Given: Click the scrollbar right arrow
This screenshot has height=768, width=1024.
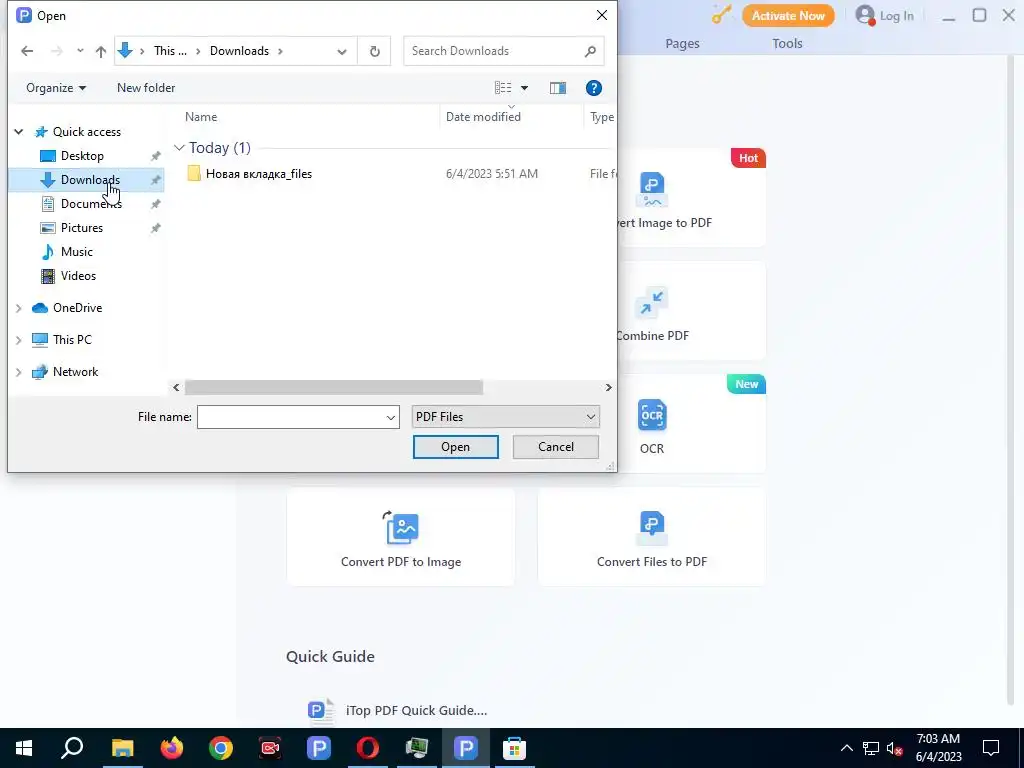Looking at the screenshot, I should tap(608, 387).
